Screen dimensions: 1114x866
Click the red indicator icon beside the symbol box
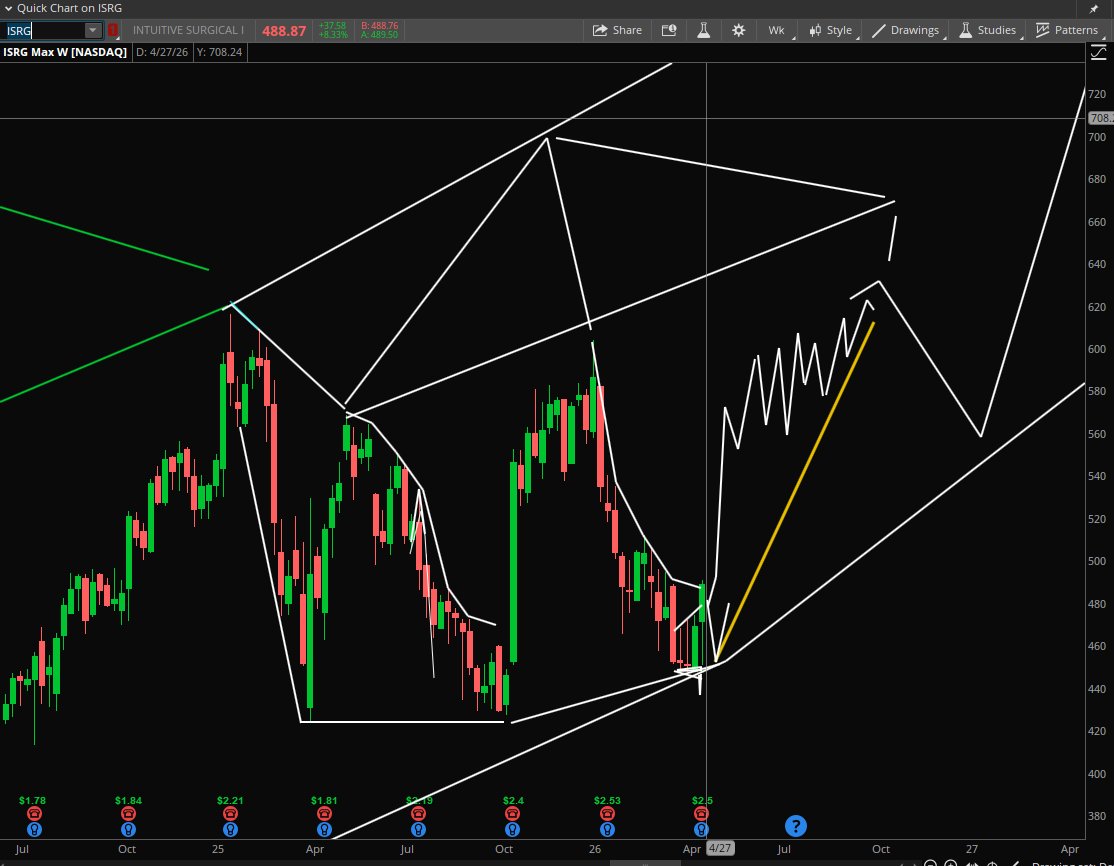click(113, 31)
